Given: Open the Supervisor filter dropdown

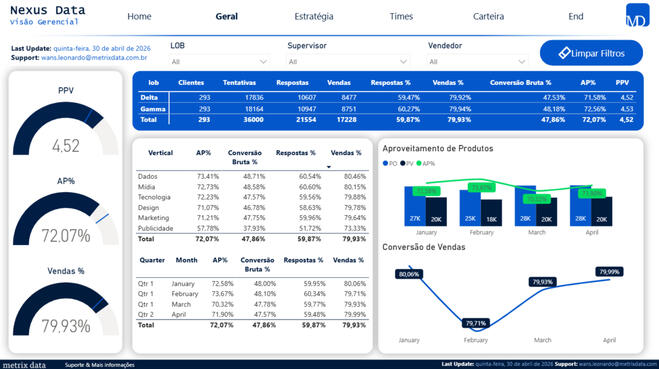Looking at the screenshot, I should coord(348,62).
